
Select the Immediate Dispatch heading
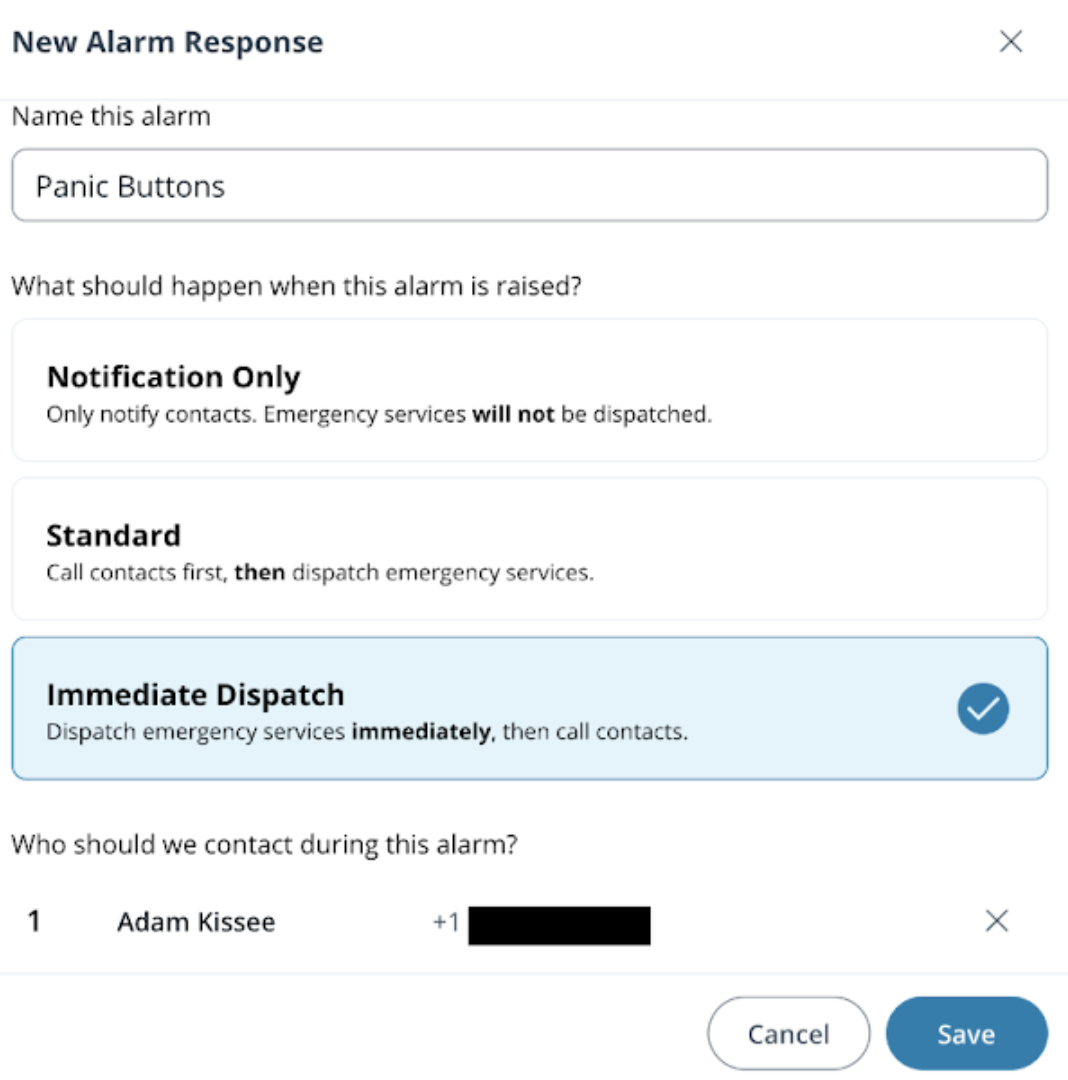(195, 694)
